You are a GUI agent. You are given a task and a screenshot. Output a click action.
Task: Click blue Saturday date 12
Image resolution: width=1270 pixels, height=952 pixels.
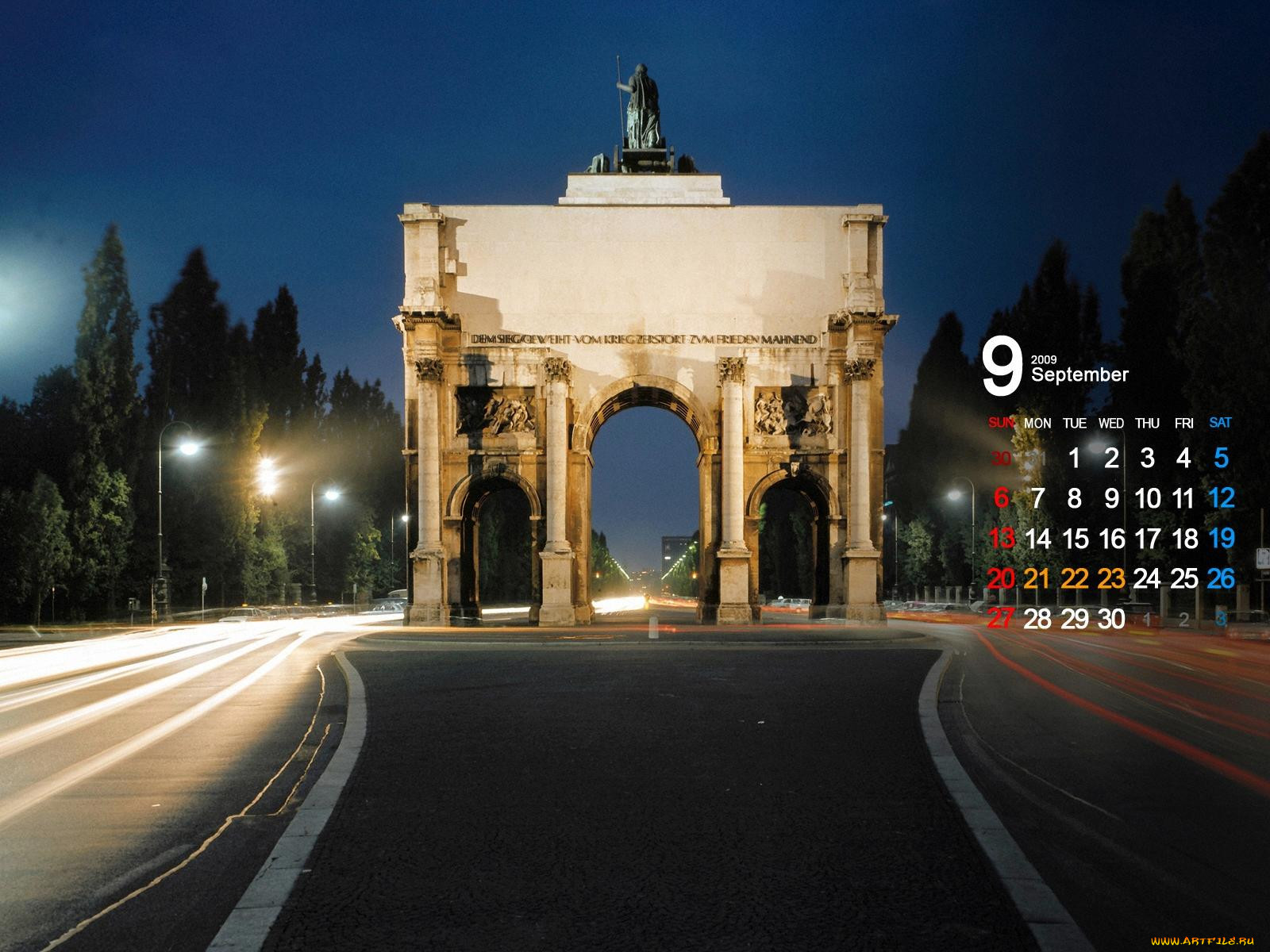tap(1222, 498)
